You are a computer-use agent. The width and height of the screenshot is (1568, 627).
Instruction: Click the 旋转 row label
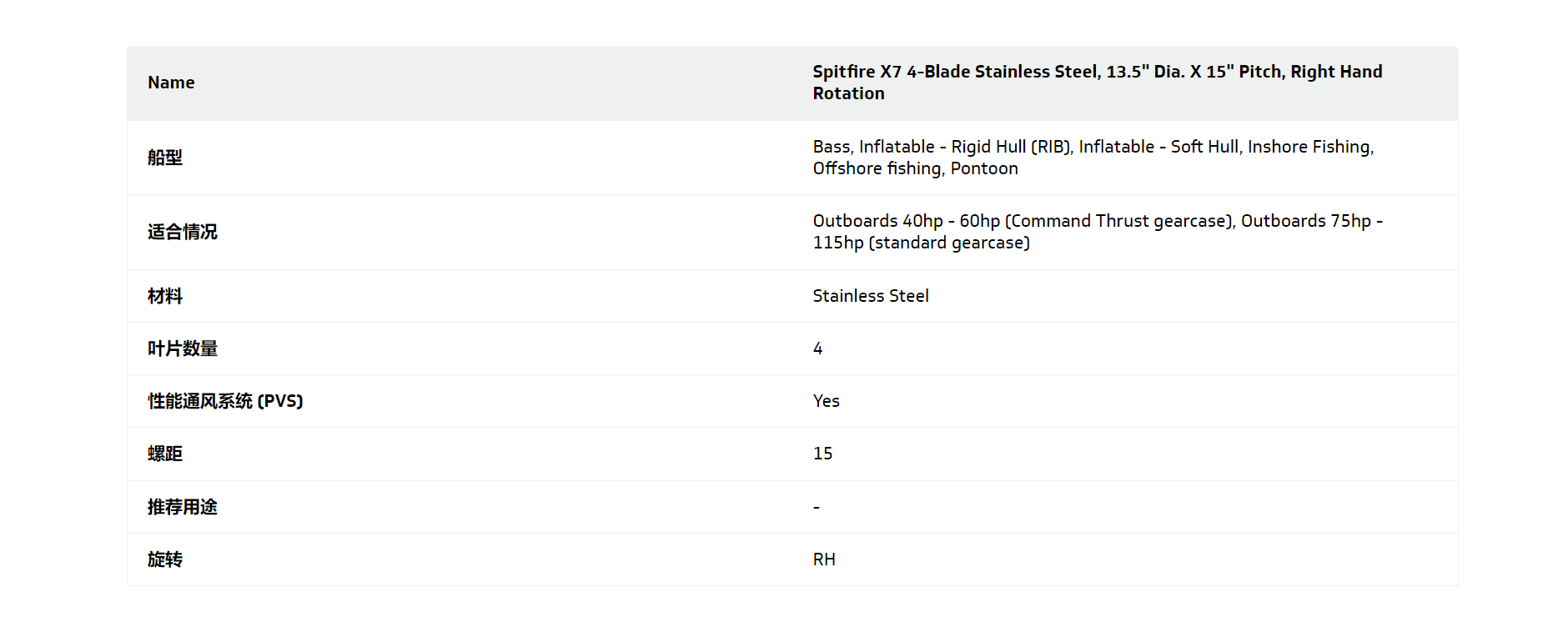click(165, 559)
